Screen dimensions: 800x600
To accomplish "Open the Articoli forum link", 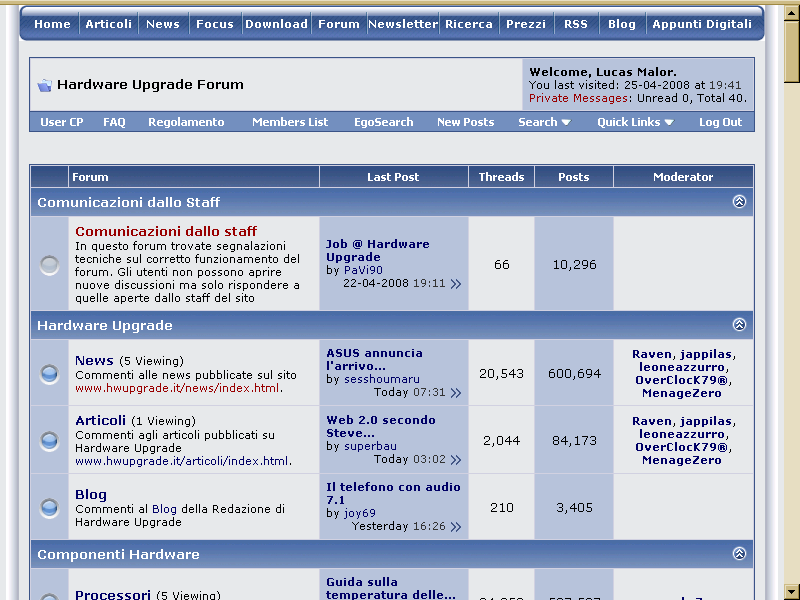I will [100, 420].
